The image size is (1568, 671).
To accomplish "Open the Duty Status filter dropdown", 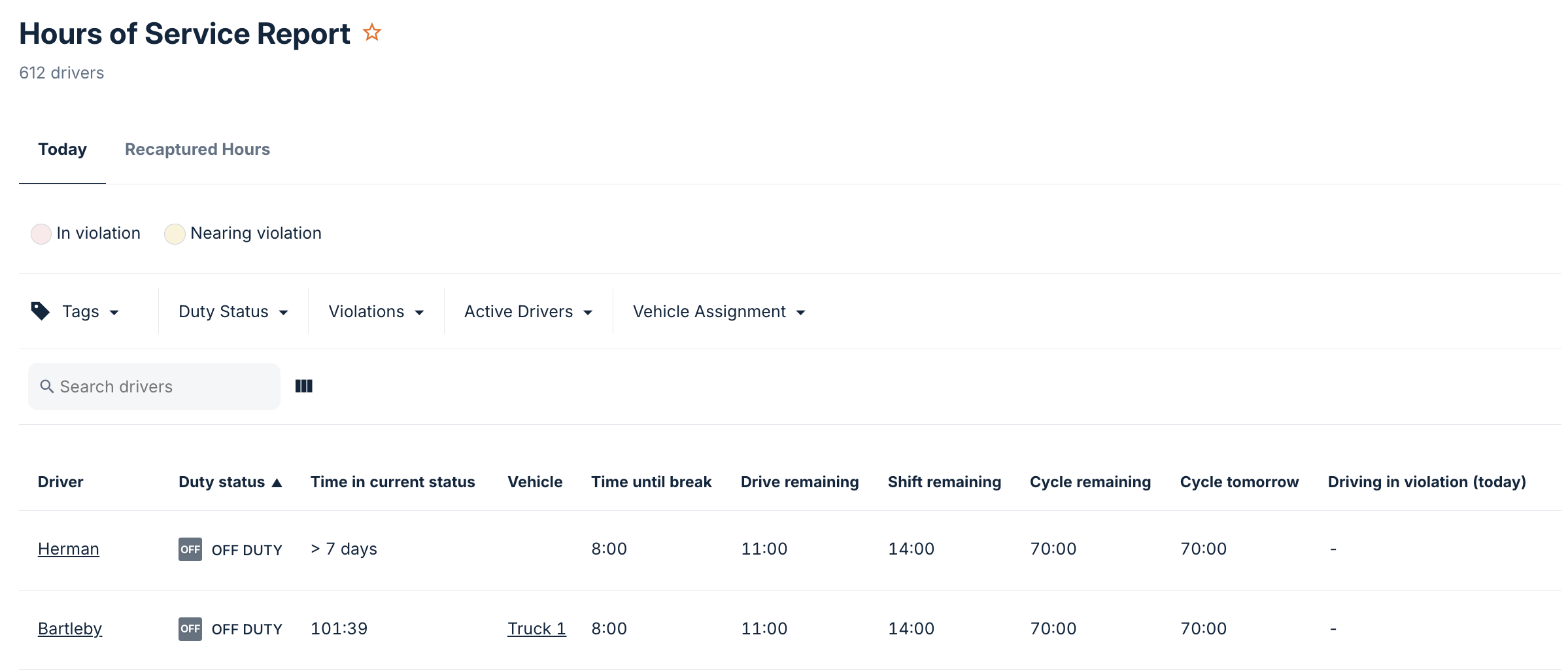I will 233,312.
